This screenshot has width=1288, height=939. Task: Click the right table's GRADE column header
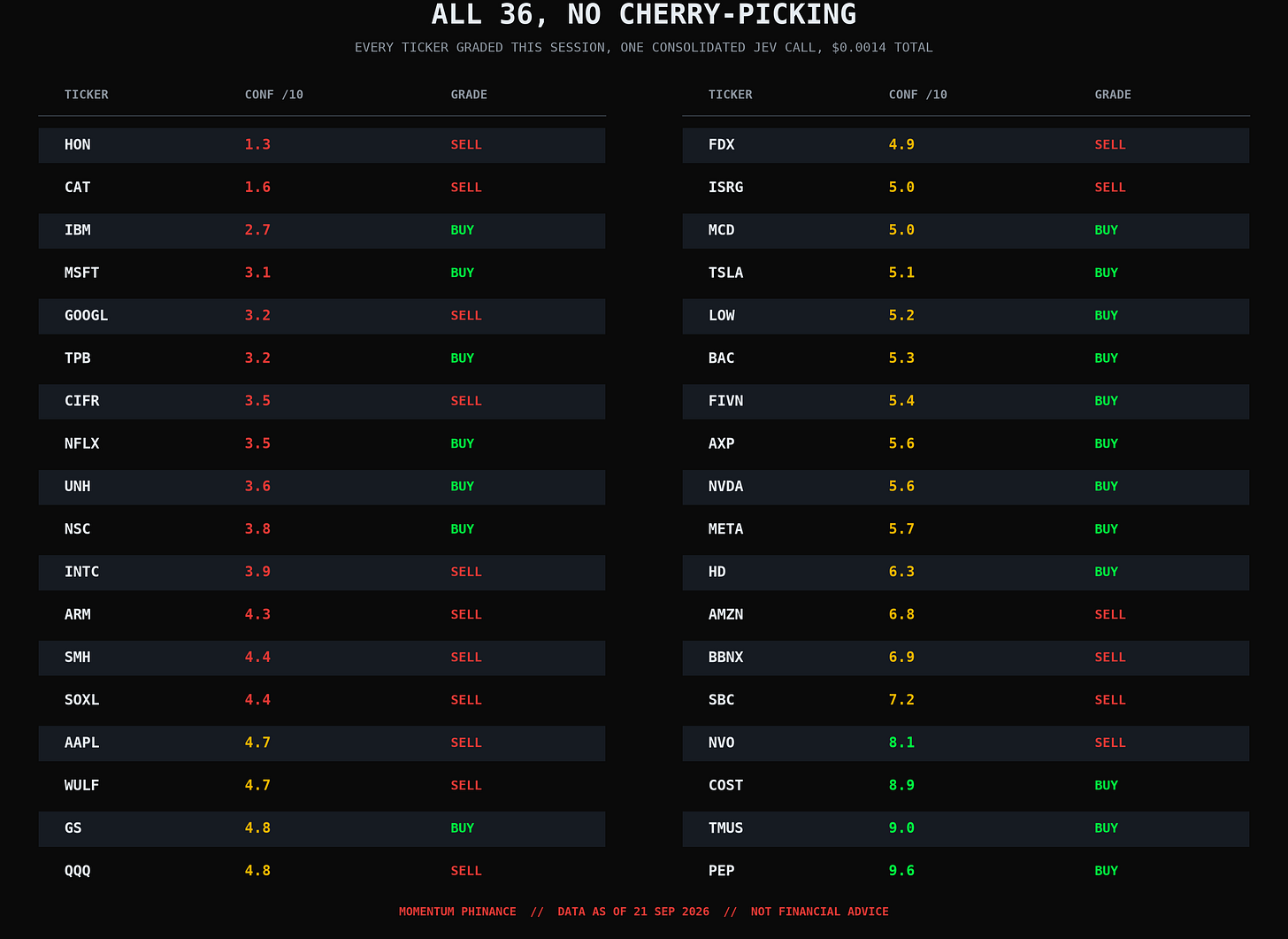[x=1113, y=95]
